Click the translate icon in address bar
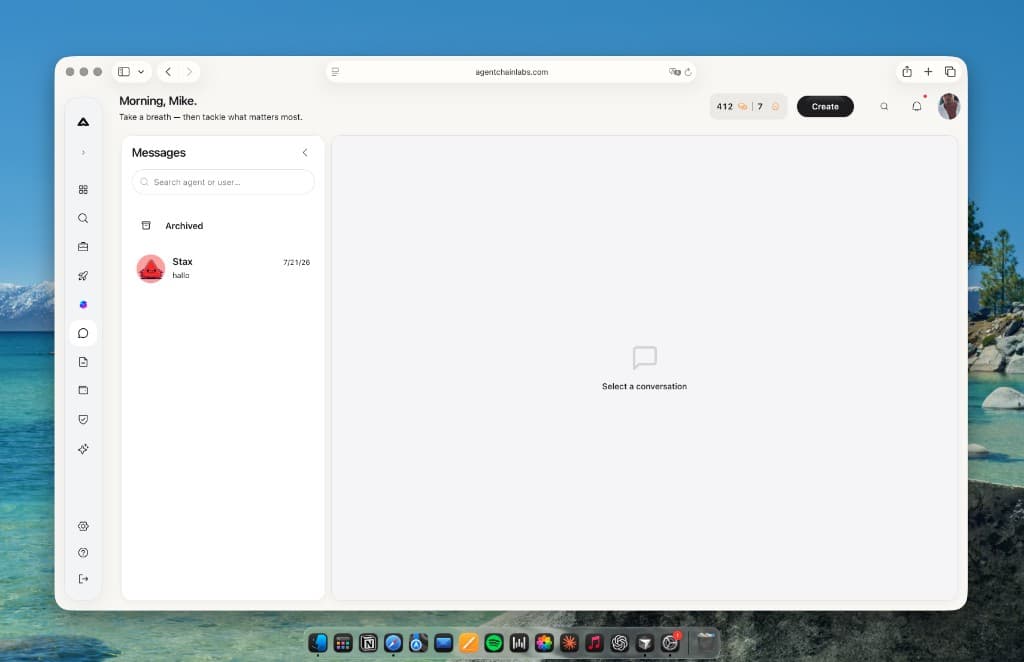The image size is (1024, 662). pos(675,72)
